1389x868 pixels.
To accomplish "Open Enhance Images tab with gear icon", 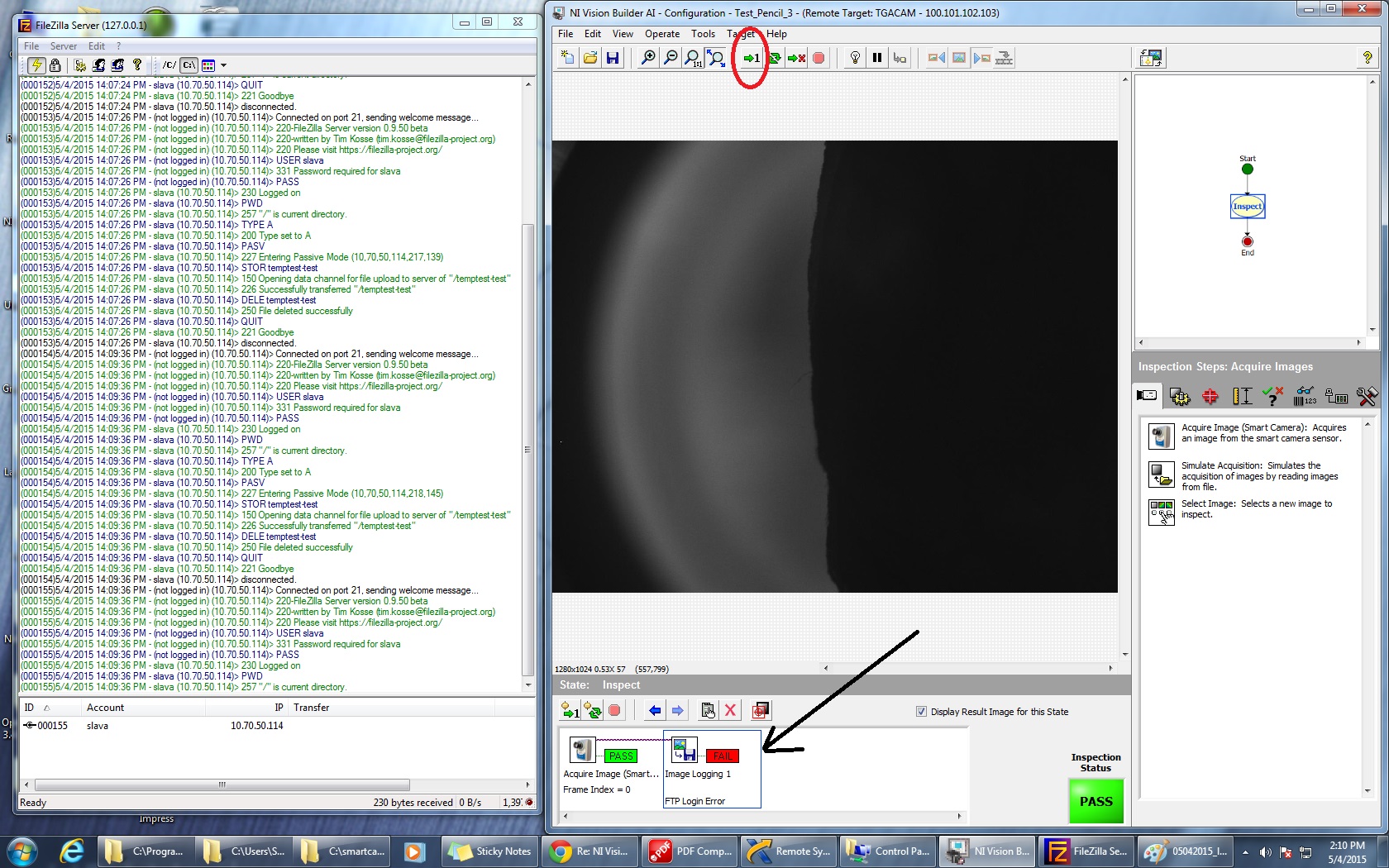I will coord(1180,397).
